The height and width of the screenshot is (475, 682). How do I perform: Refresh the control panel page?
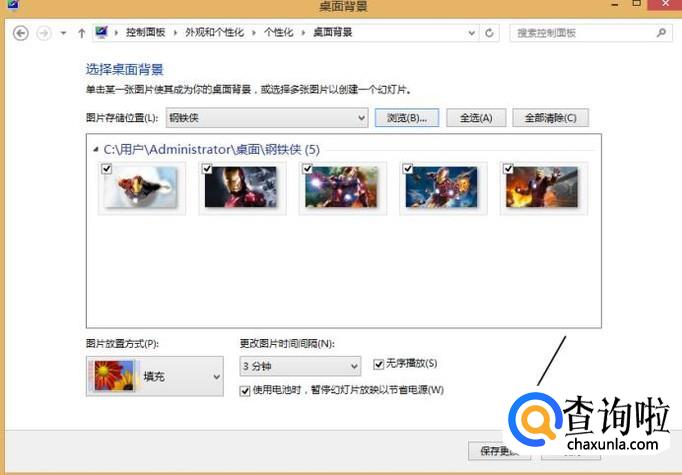coord(489,33)
